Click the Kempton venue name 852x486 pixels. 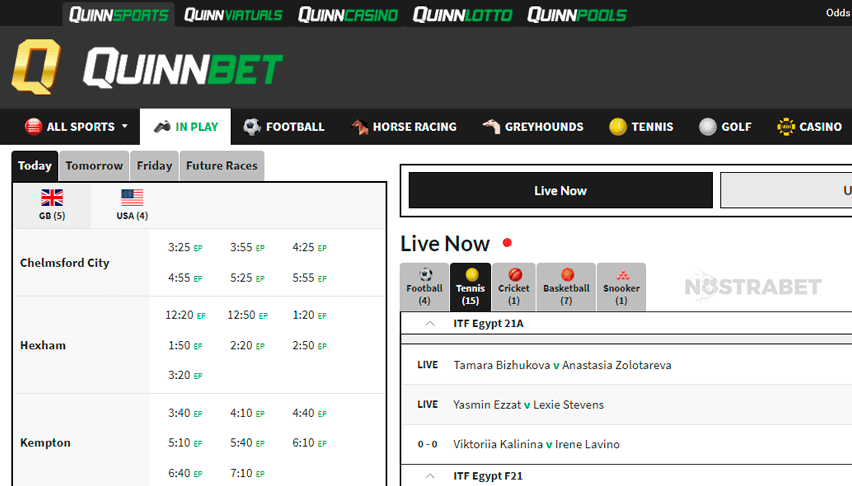45,443
